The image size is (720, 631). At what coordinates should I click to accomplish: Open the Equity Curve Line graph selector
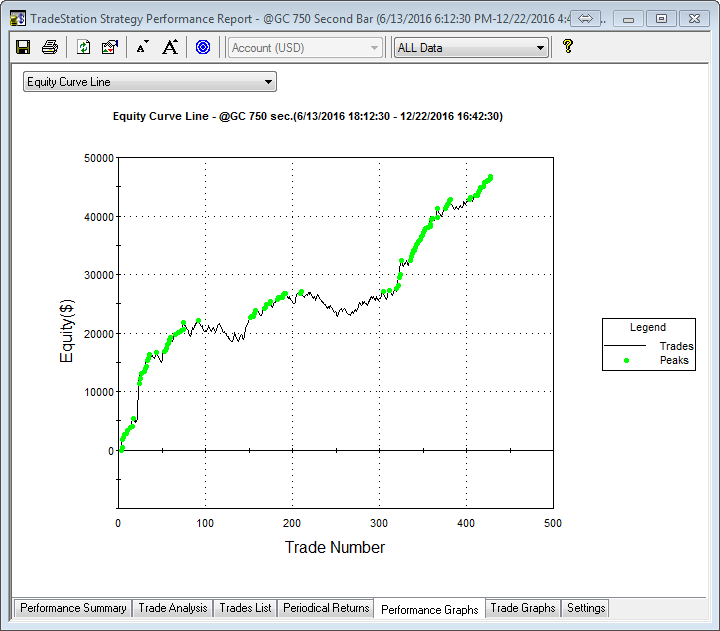pyautogui.click(x=150, y=82)
